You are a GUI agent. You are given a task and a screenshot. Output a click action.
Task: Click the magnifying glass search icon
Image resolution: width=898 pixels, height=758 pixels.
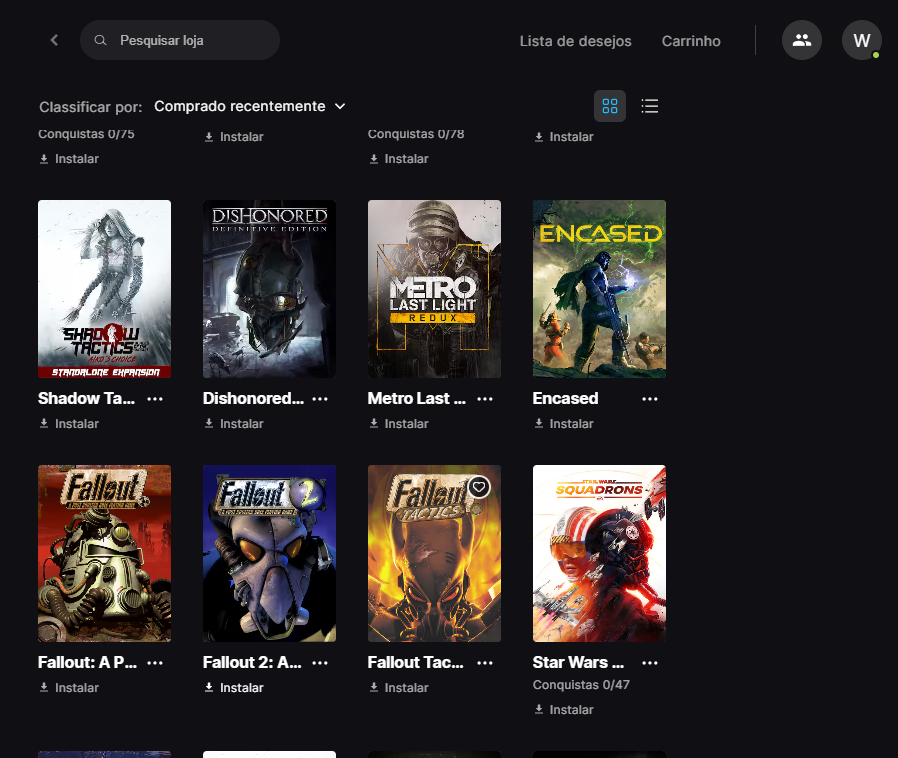[x=100, y=41]
